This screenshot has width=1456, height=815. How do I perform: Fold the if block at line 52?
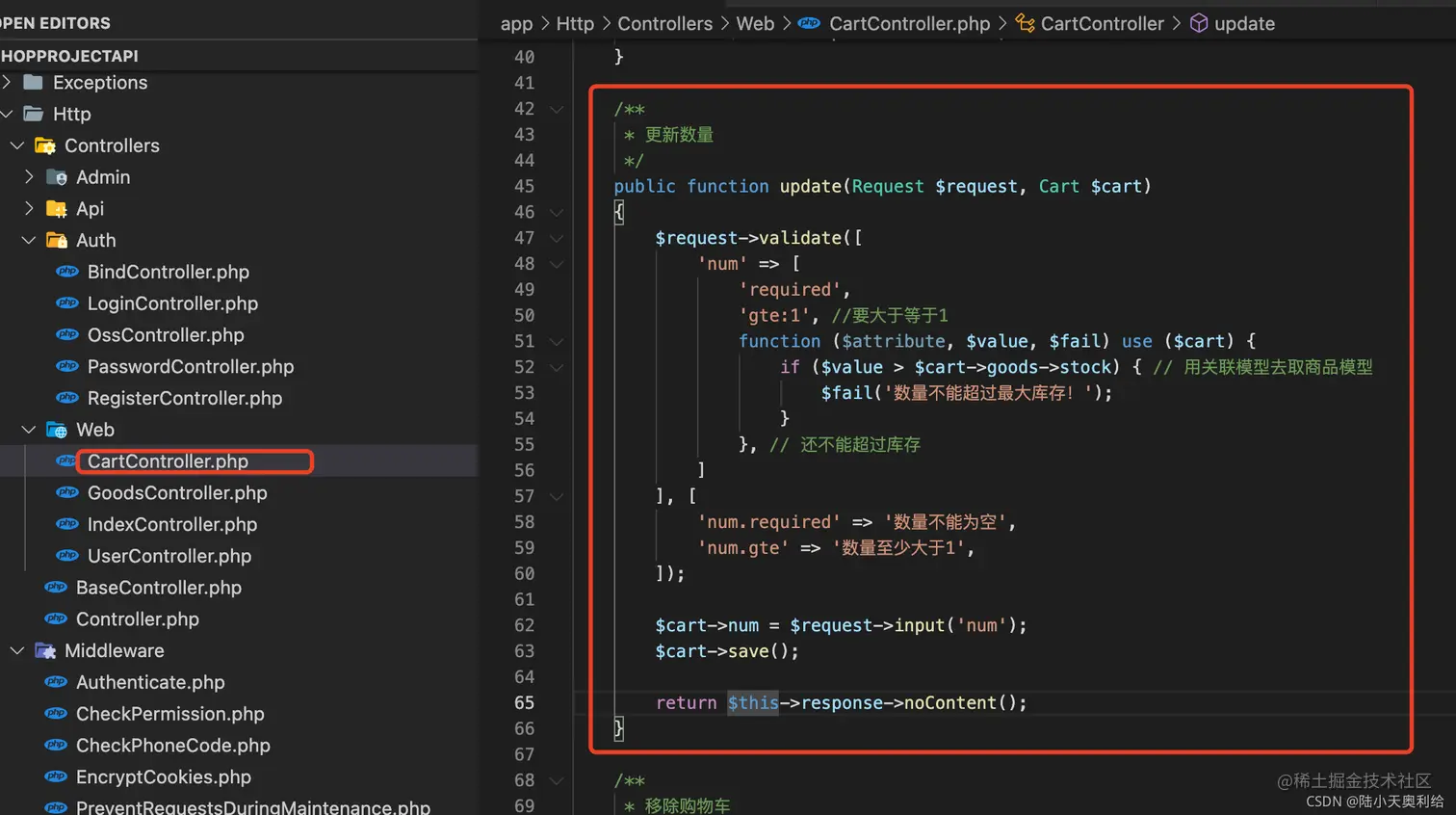(x=557, y=367)
